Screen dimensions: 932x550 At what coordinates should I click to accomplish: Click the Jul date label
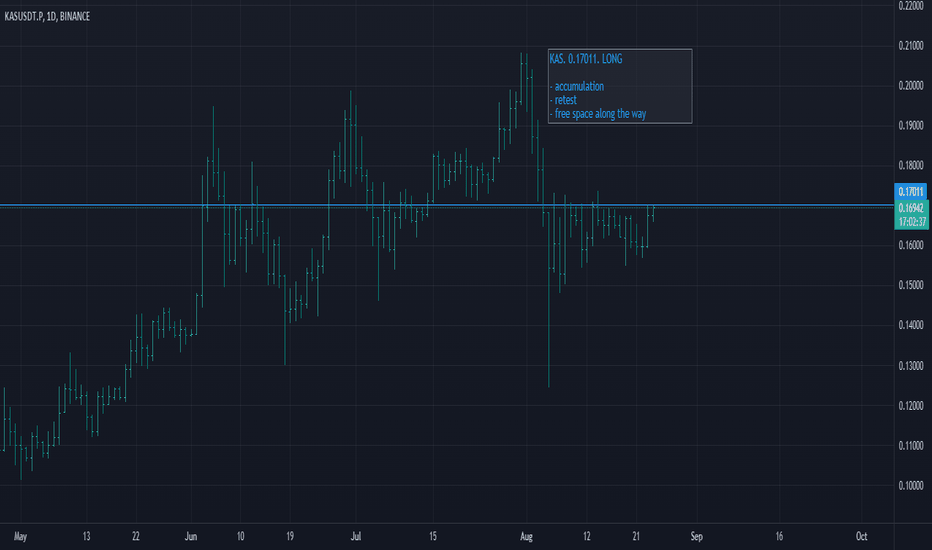355,536
